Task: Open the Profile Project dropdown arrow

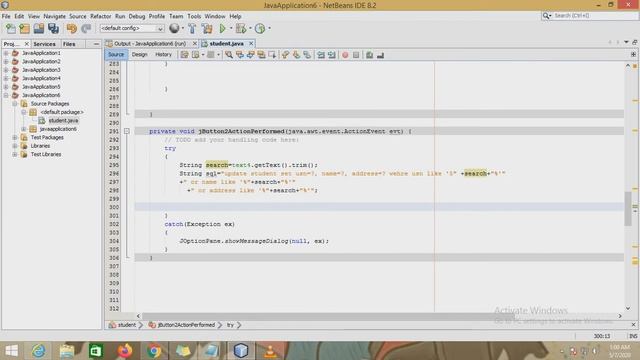Action: click(x=269, y=28)
